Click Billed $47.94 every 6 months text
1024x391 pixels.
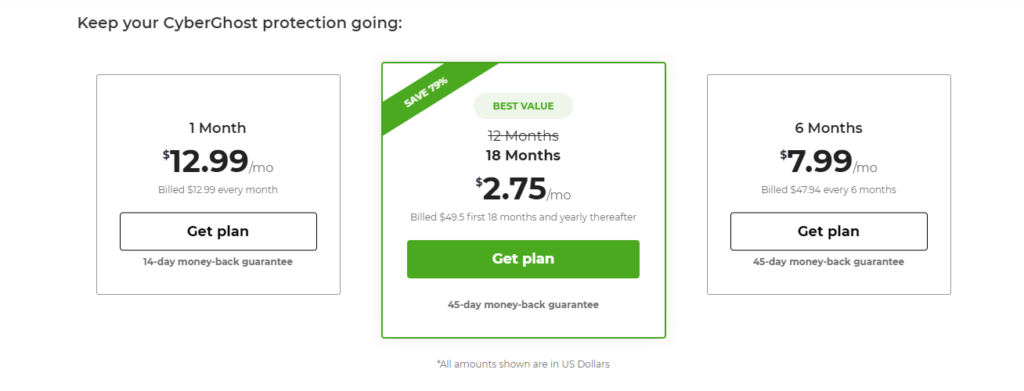[x=829, y=190]
